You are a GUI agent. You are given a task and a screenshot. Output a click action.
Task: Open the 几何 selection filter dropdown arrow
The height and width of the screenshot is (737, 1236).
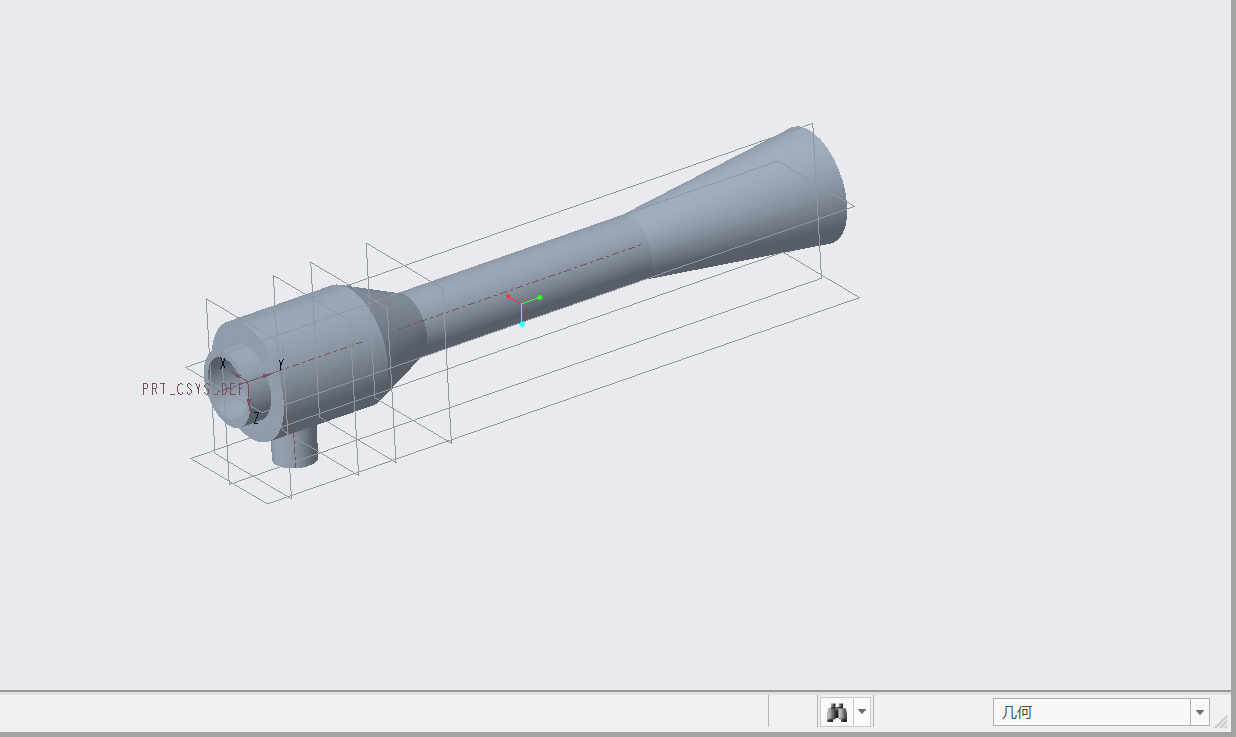pos(1200,712)
